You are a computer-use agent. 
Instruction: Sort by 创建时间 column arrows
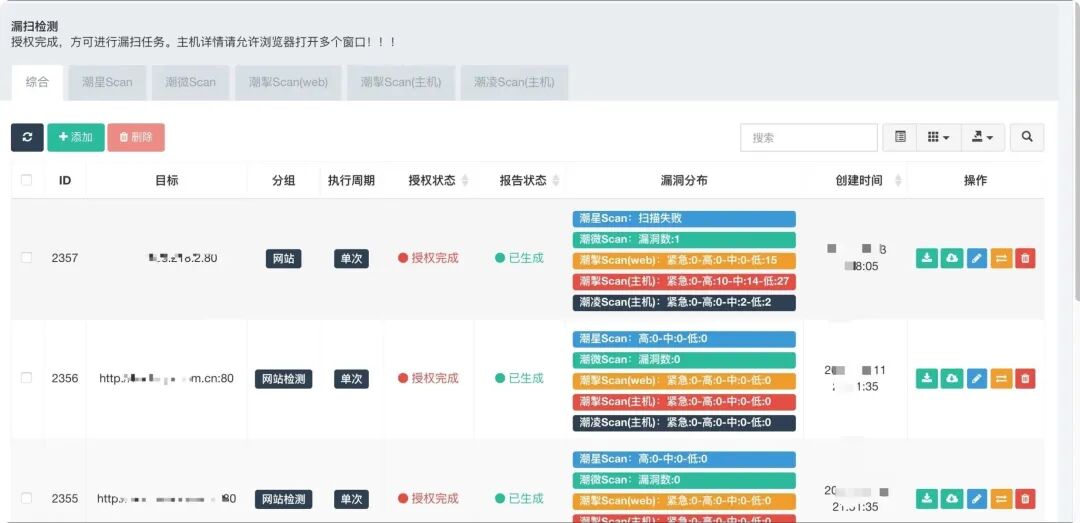(x=898, y=181)
